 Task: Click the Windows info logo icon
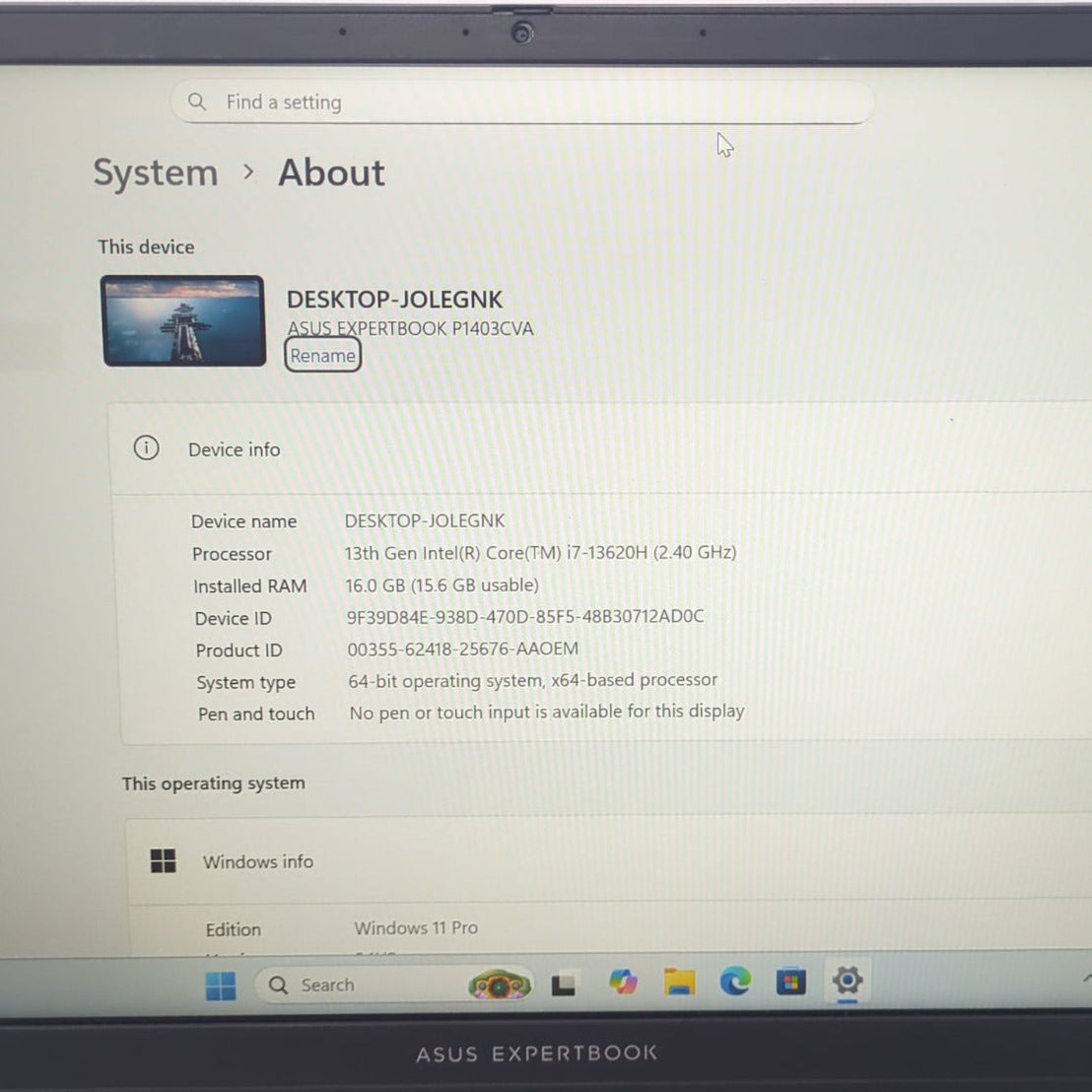coord(163,861)
